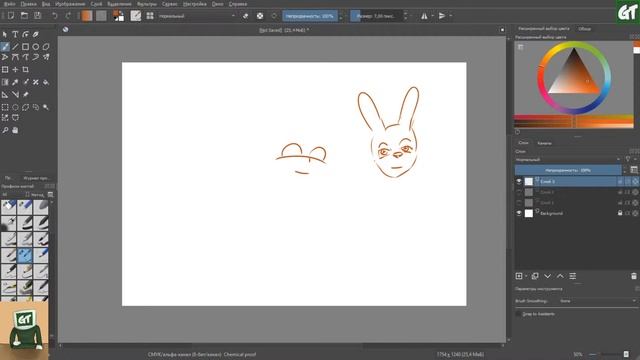The width and height of the screenshot is (640, 360).
Task: Move the layer down with the chevron
Action: (547, 276)
